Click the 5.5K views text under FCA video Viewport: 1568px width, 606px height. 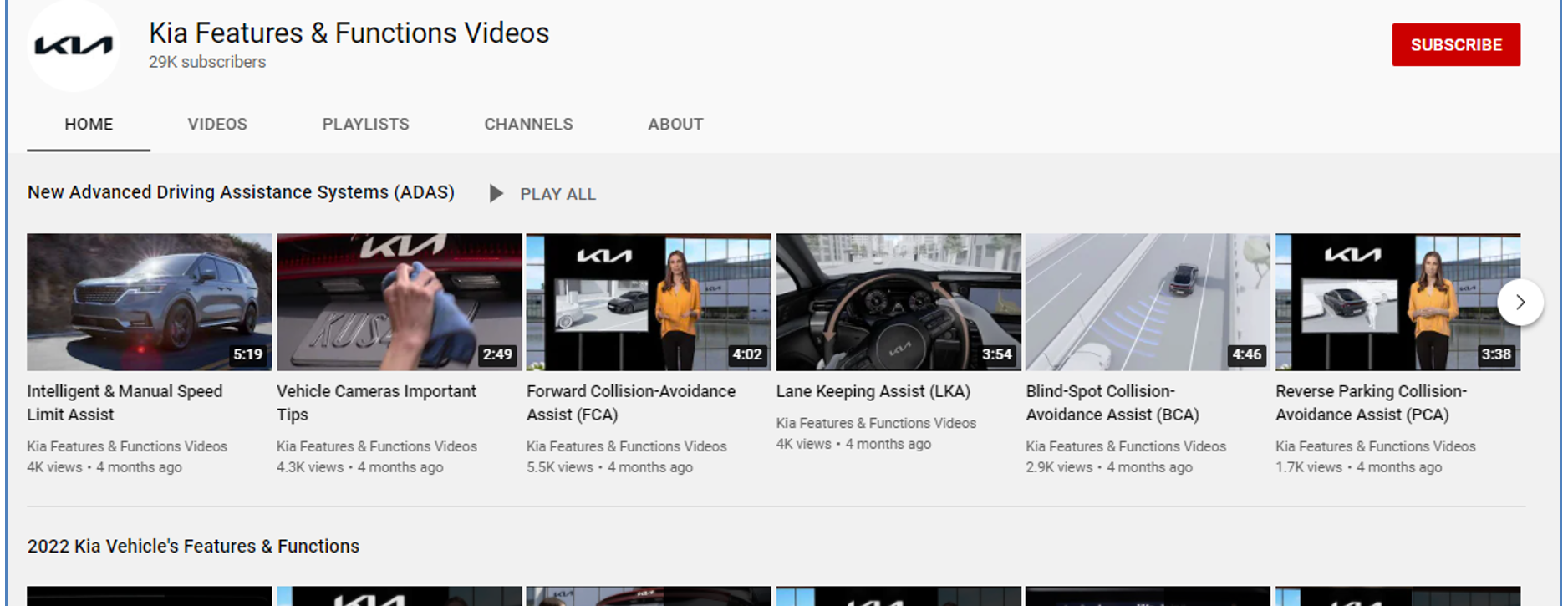coord(560,467)
